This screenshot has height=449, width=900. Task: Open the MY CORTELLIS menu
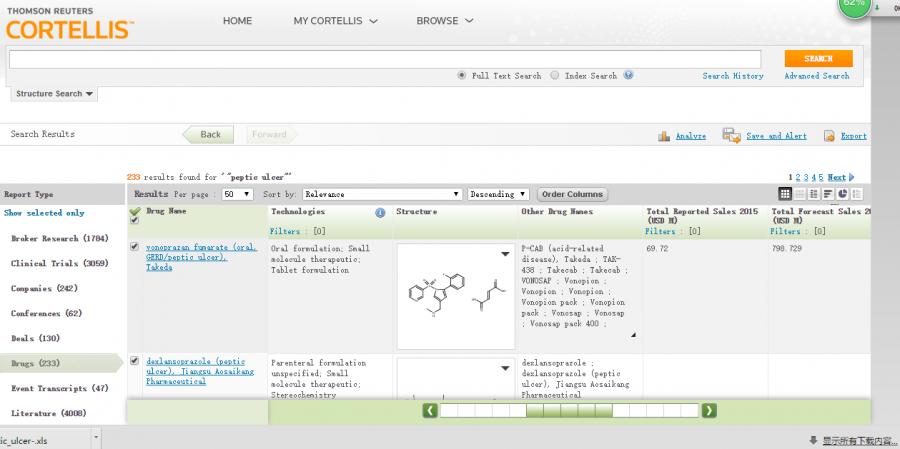click(336, 21)
